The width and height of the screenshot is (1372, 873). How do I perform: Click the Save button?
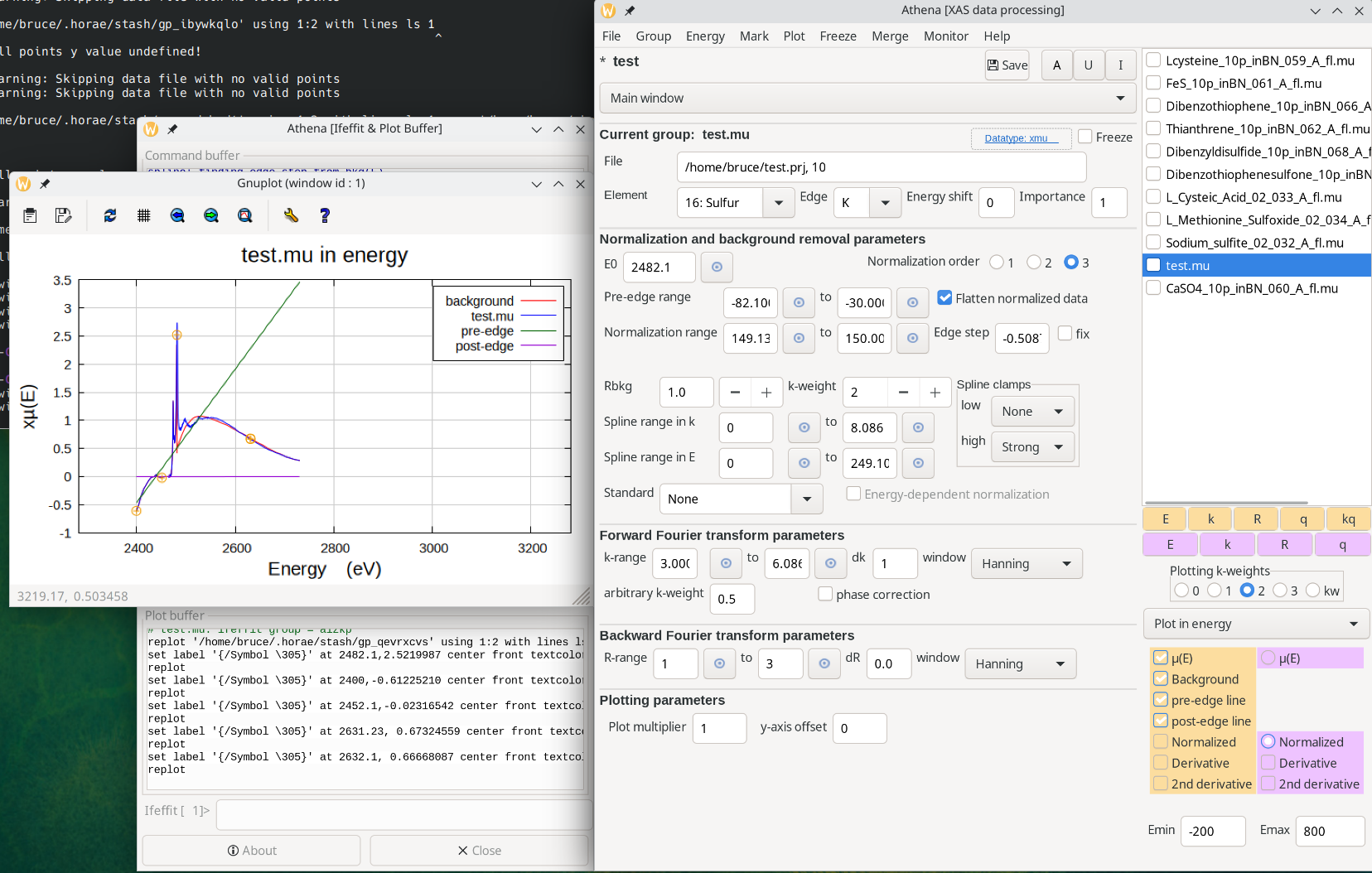coord(1007,65)
